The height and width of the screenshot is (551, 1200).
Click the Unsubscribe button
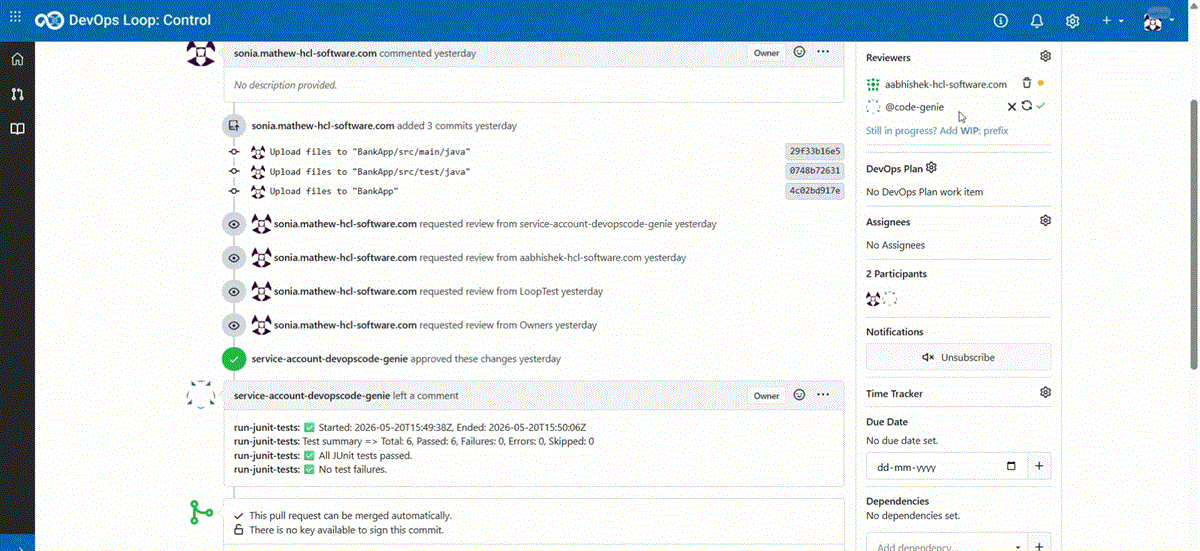[958, 357]
